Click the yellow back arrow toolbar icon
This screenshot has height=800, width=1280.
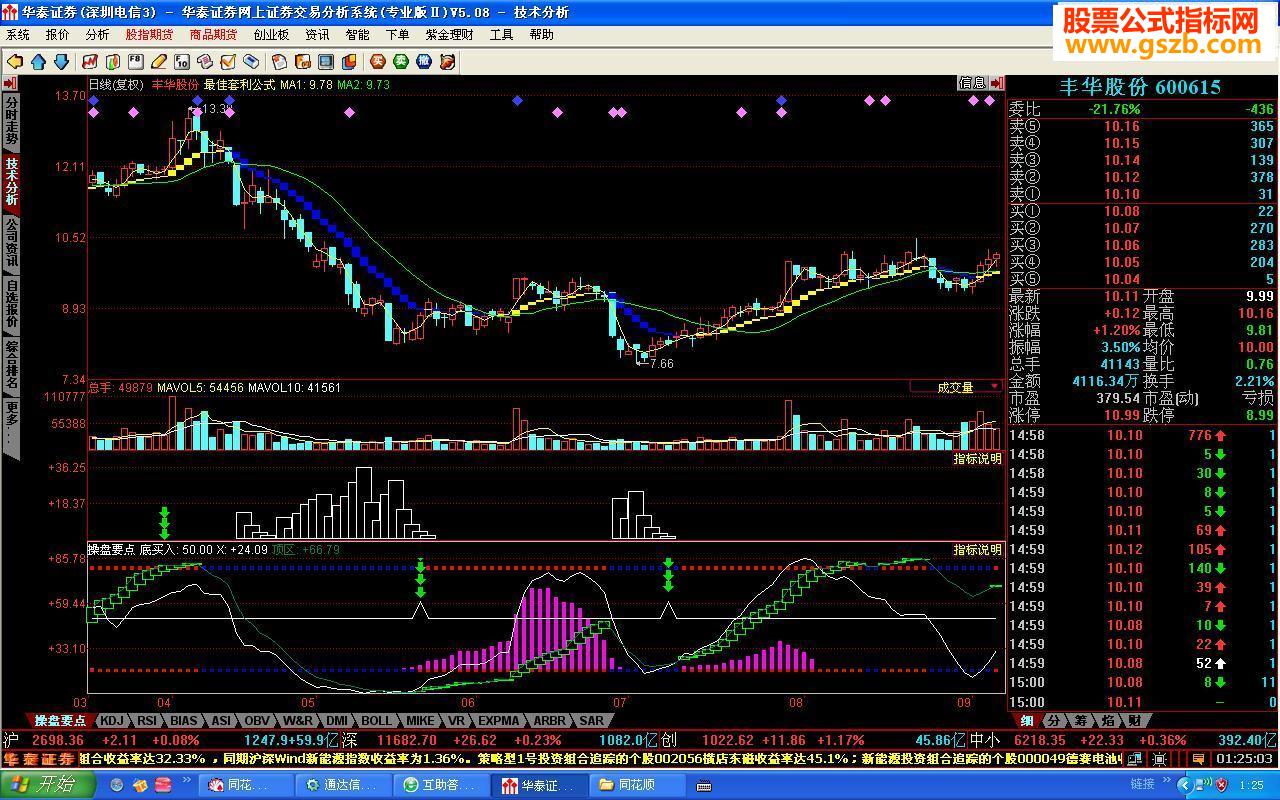(15, 62)
